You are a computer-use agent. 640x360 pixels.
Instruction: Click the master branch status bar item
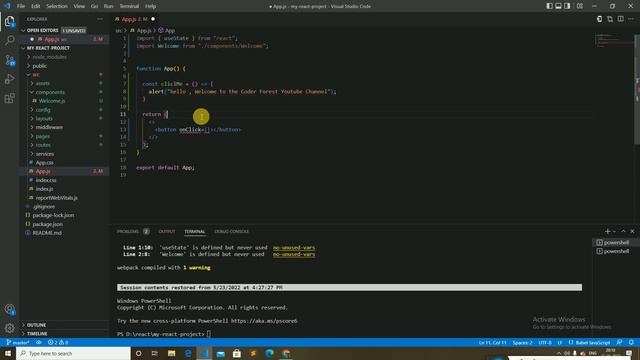click(x=18, y=342)
